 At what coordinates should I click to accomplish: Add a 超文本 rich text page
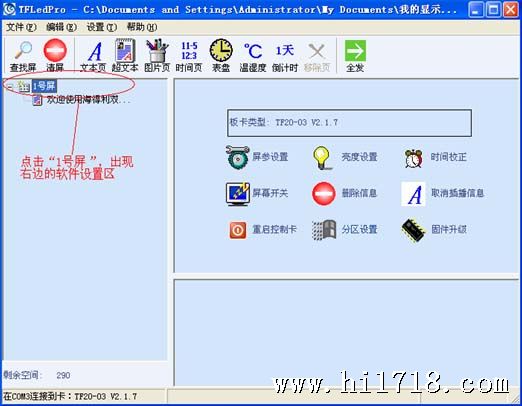[x=125, y=55]
